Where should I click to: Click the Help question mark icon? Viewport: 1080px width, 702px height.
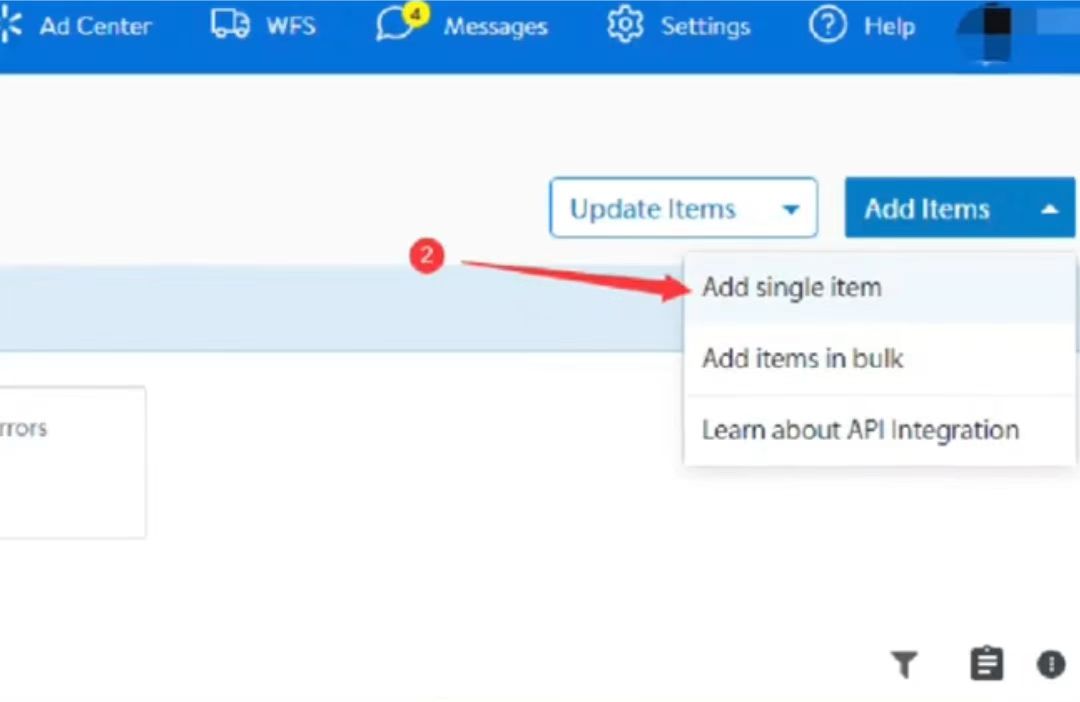pyautogui.click(x=827, y=25)
